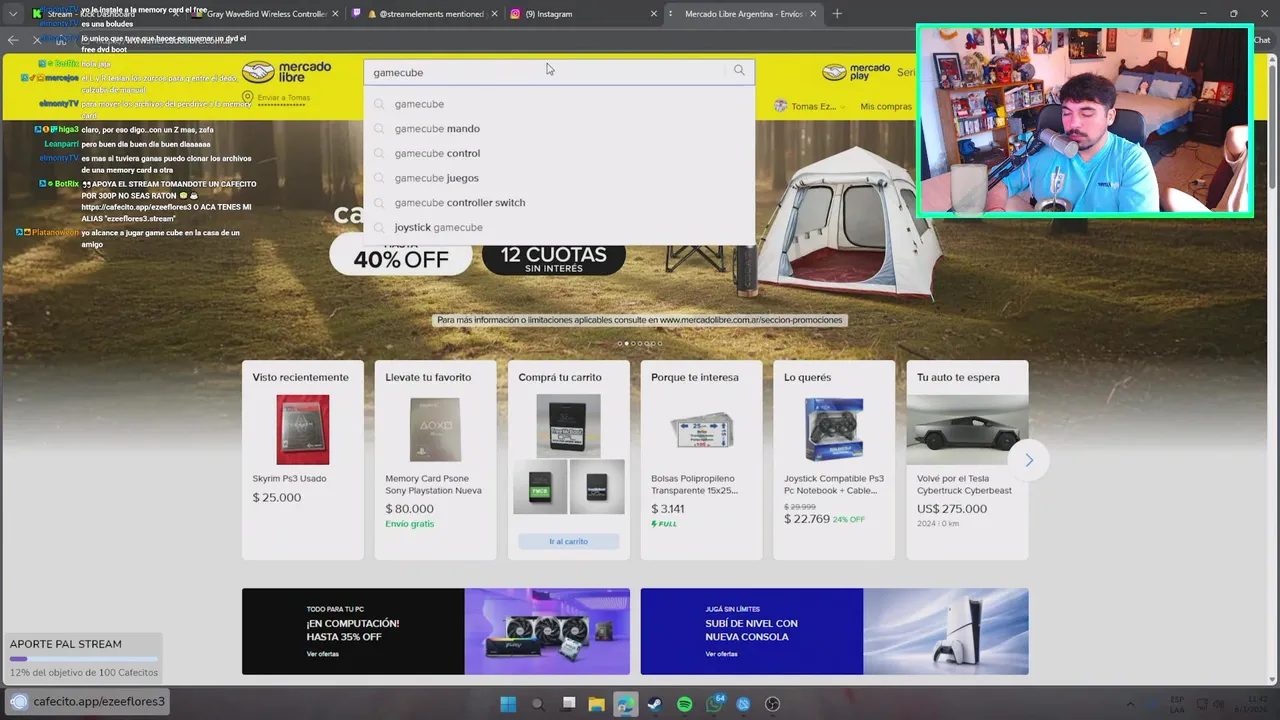This screenshot has width=1280, height=720.
Task: Select the last banner carousel dot
Action: (x=660, y=344)
